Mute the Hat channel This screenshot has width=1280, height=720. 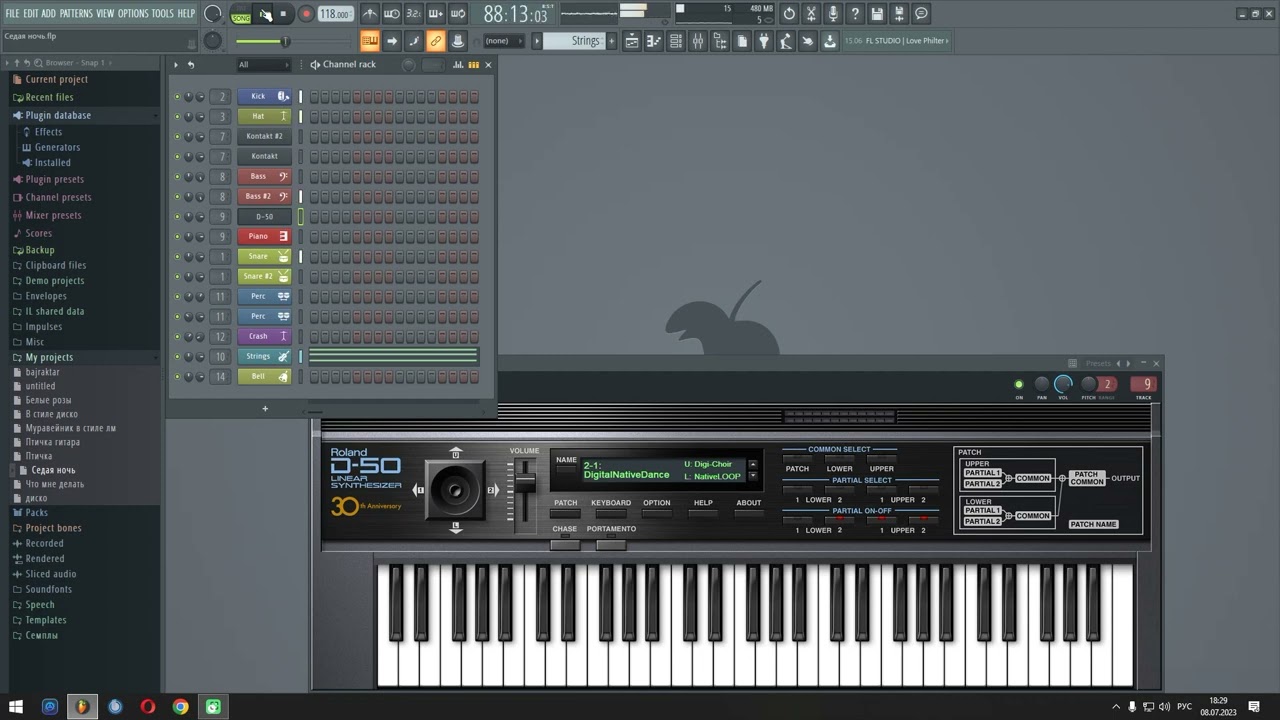click(178, 116)
